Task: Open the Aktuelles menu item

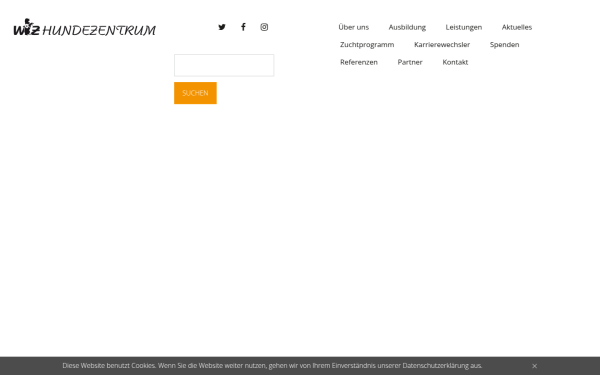Action: click(x=517, y=27)
